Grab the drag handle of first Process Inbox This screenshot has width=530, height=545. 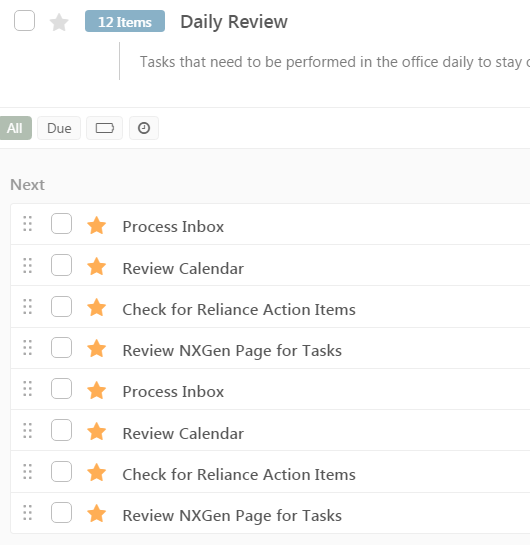[x=27, y=224]
